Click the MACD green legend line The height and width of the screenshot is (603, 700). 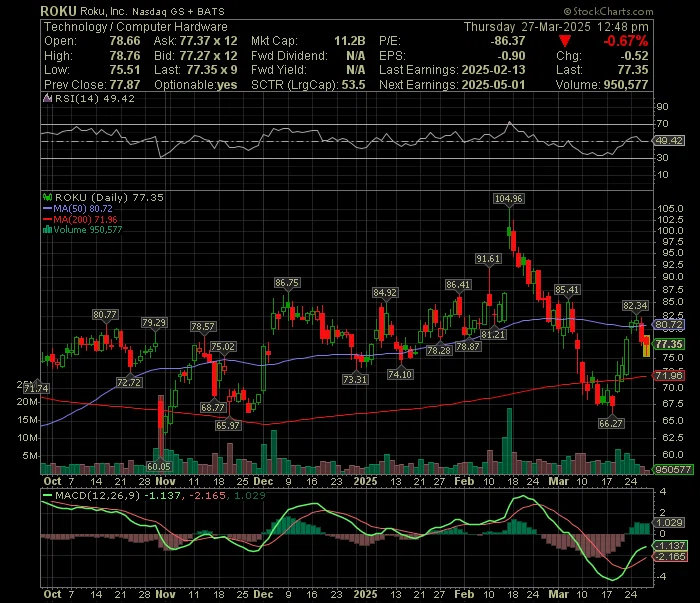(x=47, y=495)
